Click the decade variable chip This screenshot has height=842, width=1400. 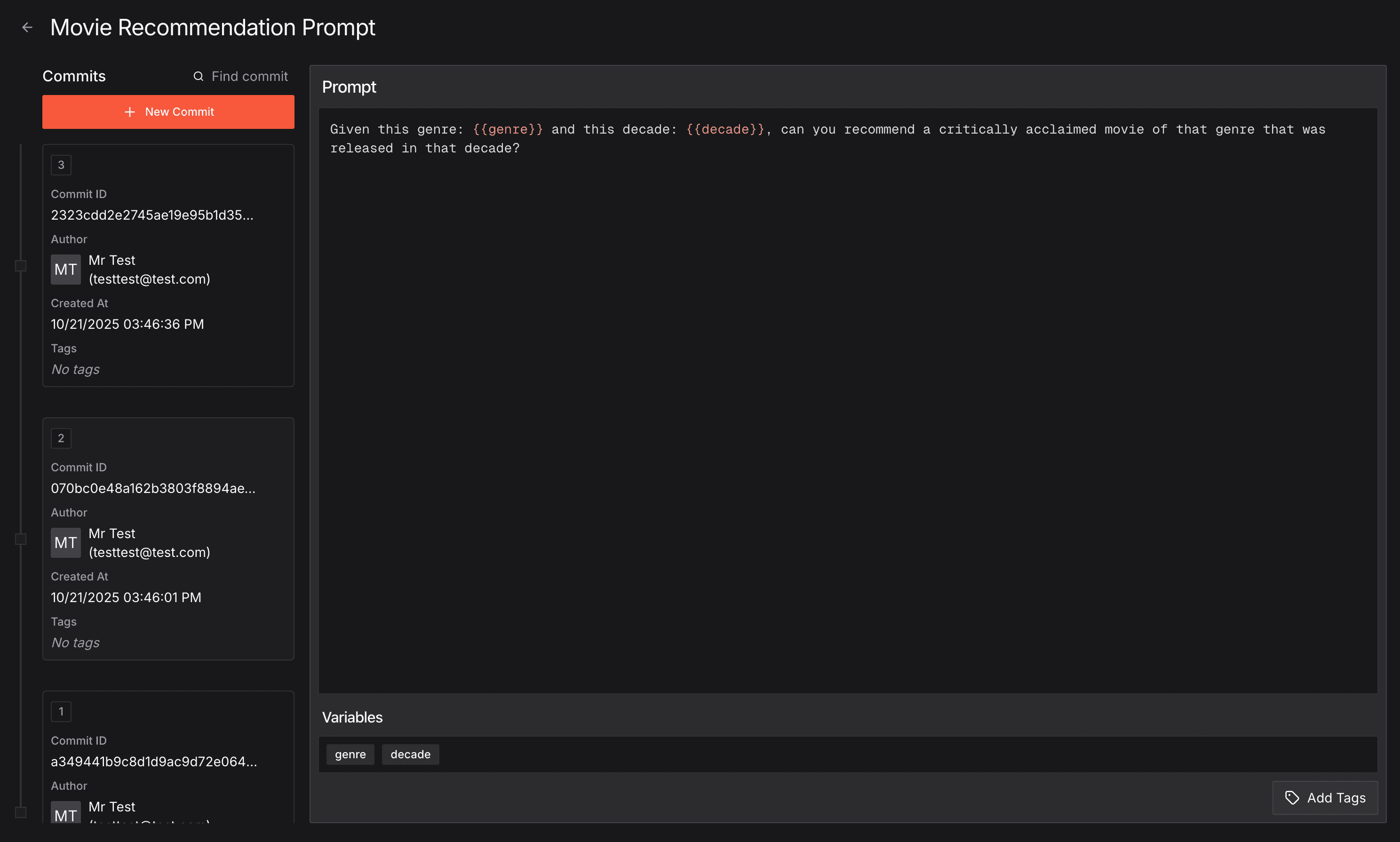tap(410, 754)
